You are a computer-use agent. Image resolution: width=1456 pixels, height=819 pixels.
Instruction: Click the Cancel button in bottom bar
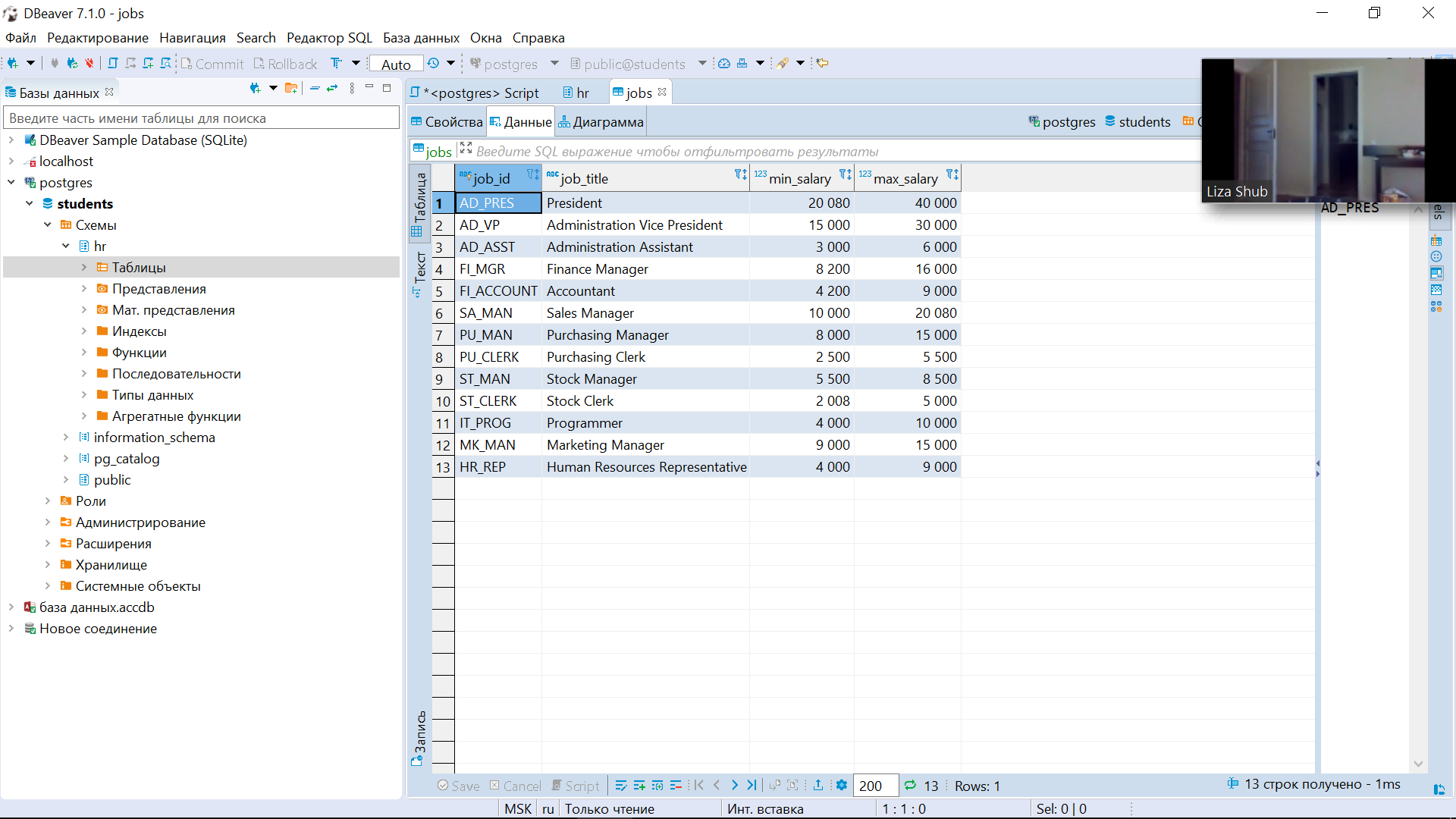pyautogui.click(x=516, y=786)
